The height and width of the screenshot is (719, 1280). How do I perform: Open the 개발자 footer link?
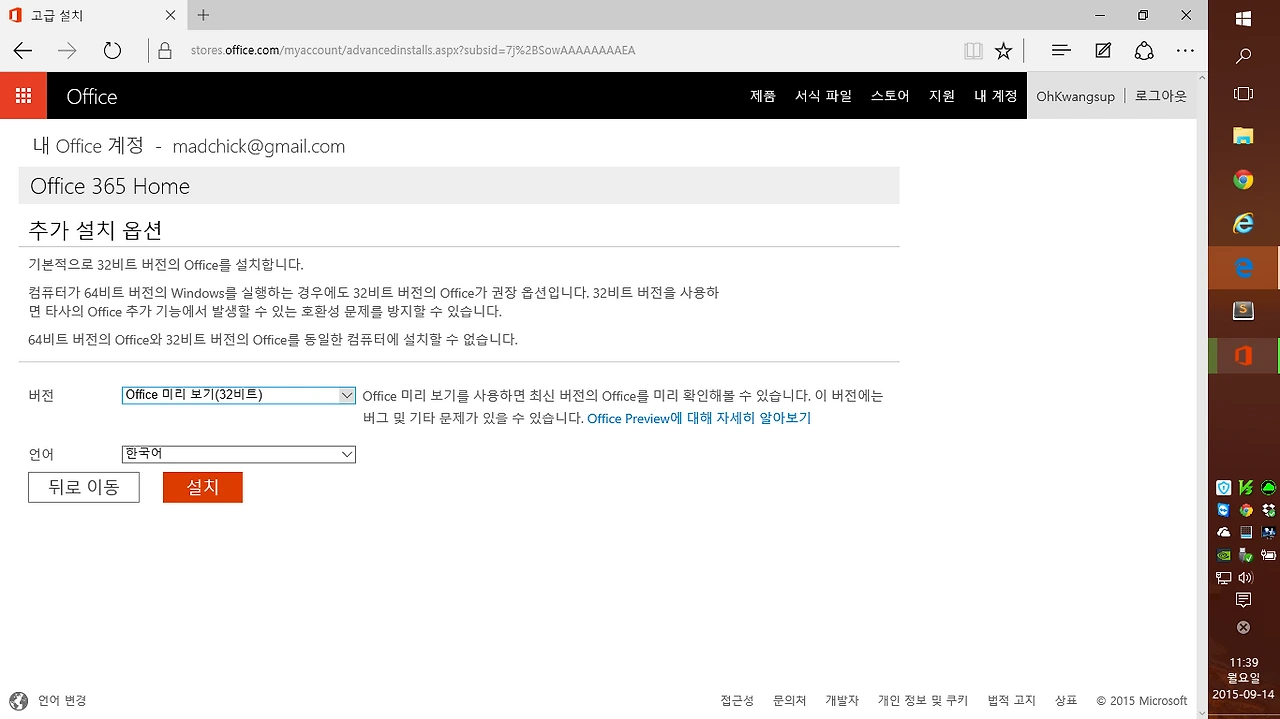841,701
